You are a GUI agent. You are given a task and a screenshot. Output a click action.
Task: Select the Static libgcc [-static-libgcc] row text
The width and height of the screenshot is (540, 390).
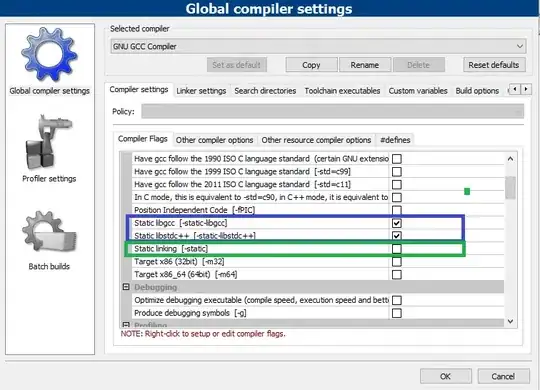point(181,223)
